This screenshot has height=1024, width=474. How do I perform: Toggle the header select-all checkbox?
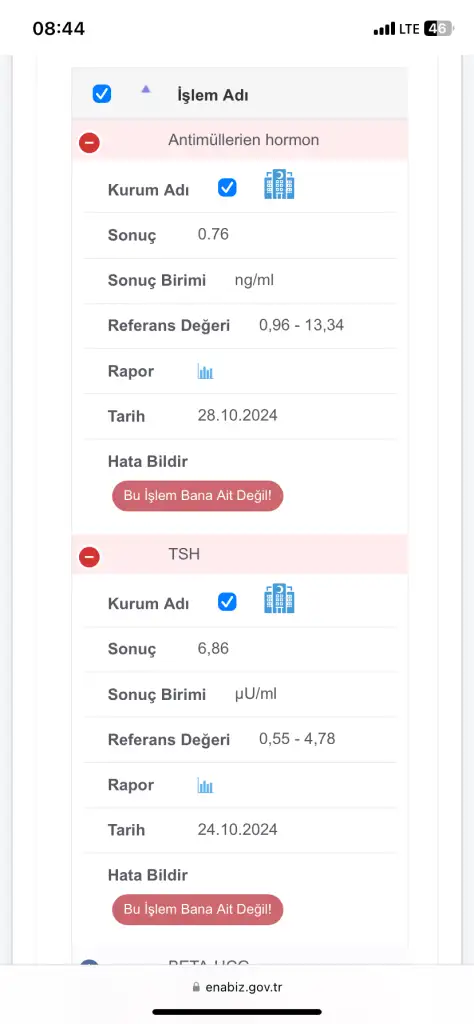tap(102, 94)
